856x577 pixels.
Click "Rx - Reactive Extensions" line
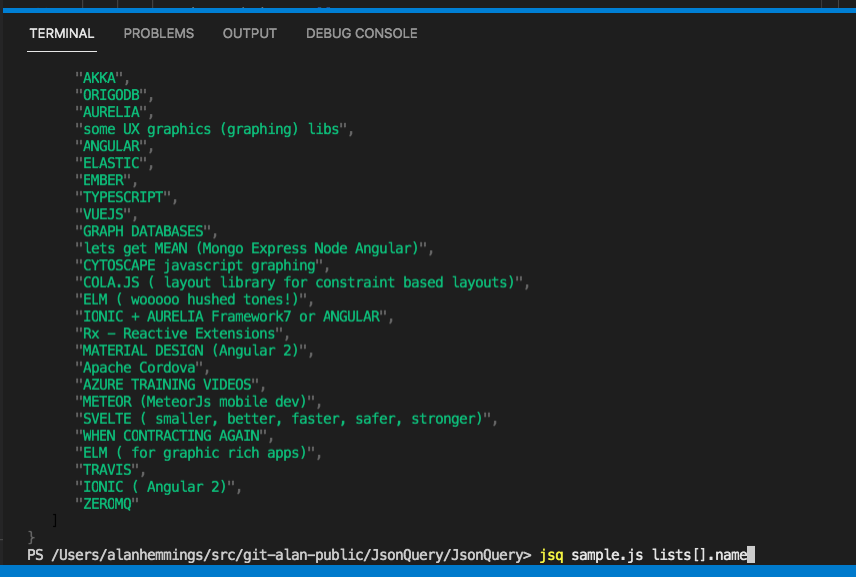182,334
